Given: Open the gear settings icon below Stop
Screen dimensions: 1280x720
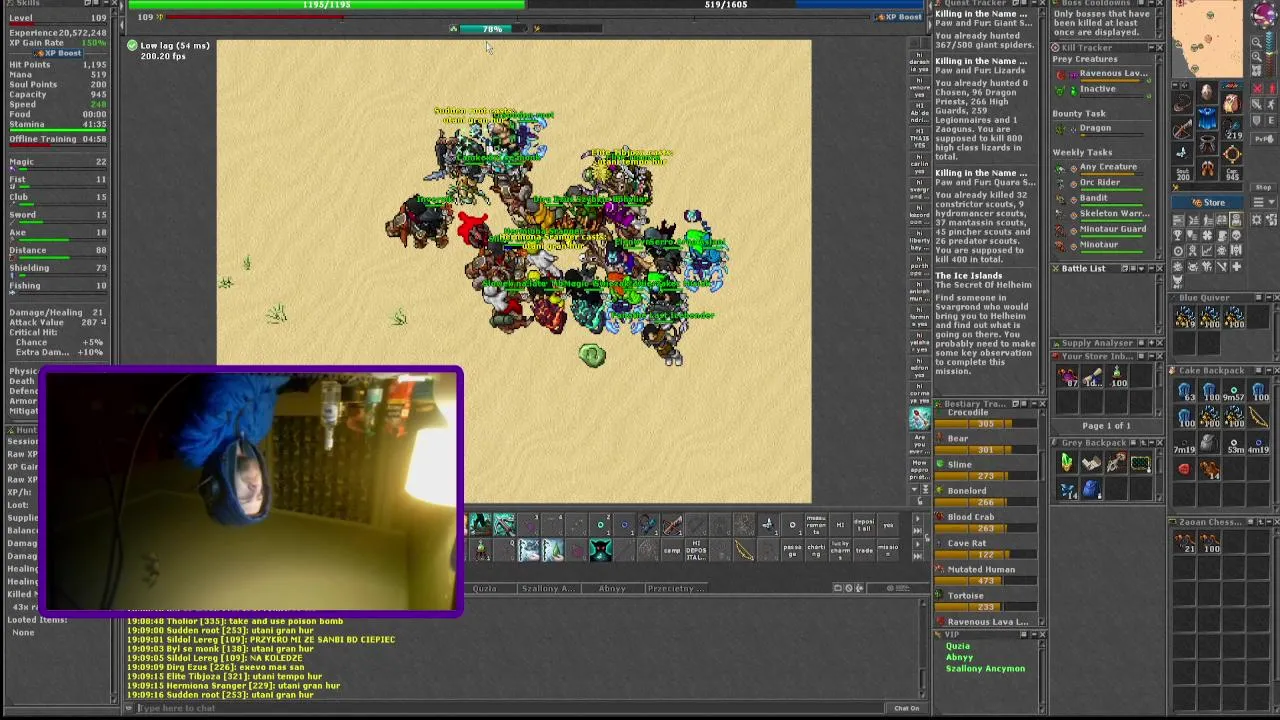Looking at the screenshot, I should 1256,219.
